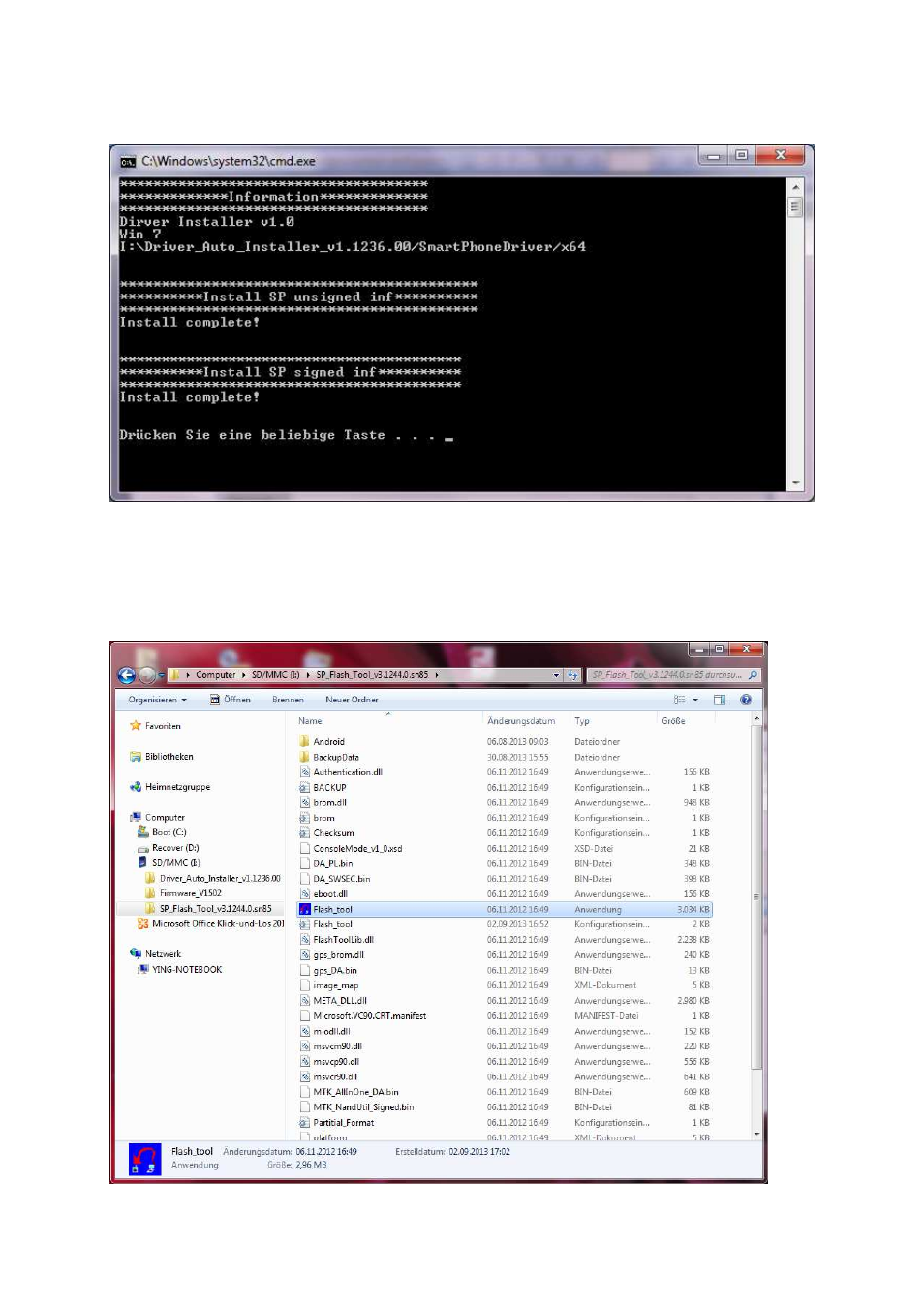Click the Öffnen toolbar button
Viewport: 924px width, 1308px height.
pyautogui.click(x=231, y=700)
